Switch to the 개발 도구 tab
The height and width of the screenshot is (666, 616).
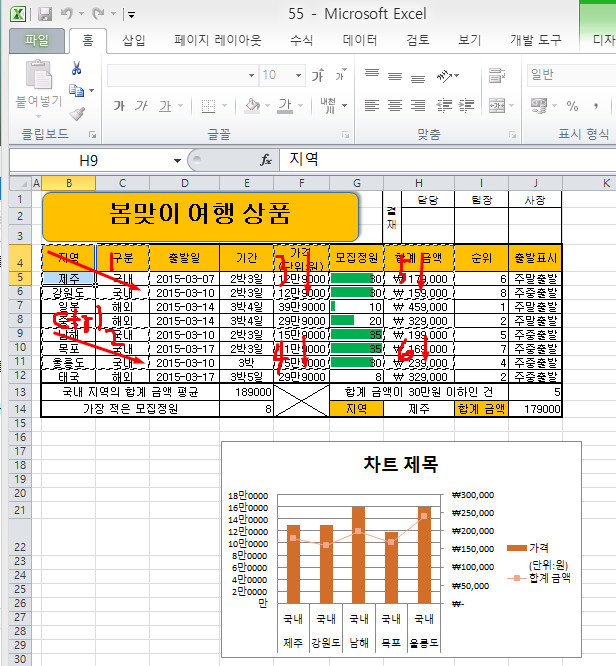click(536, 40)
